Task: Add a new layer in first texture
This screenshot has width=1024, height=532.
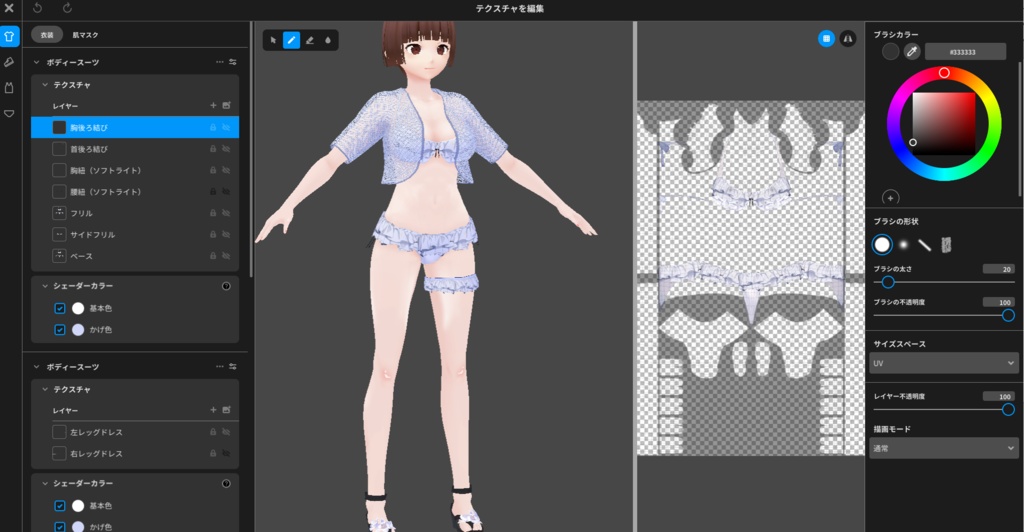Action: coord(213,105)
